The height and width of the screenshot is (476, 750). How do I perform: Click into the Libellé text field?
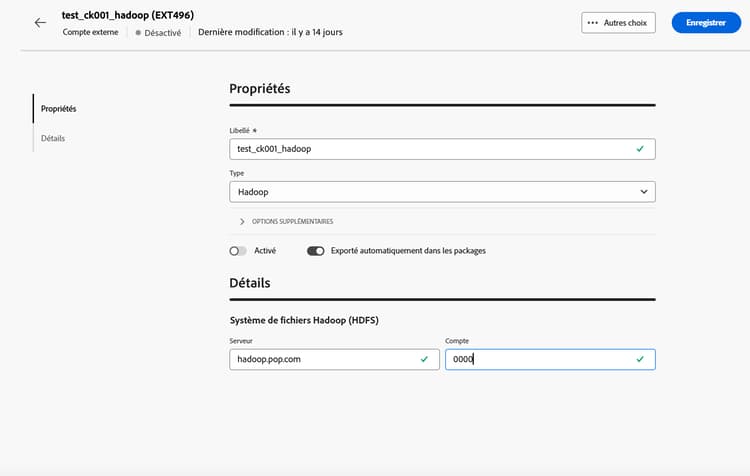[430, 149]
